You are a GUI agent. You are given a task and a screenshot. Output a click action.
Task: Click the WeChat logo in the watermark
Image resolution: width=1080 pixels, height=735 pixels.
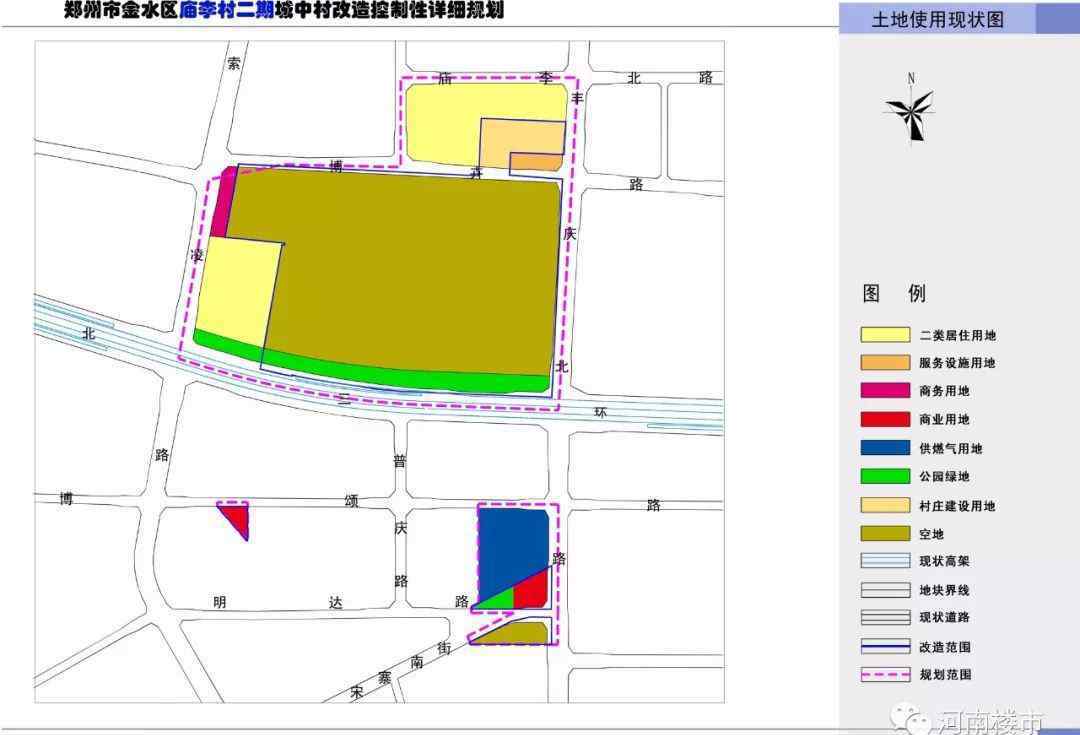pos(913,720)
